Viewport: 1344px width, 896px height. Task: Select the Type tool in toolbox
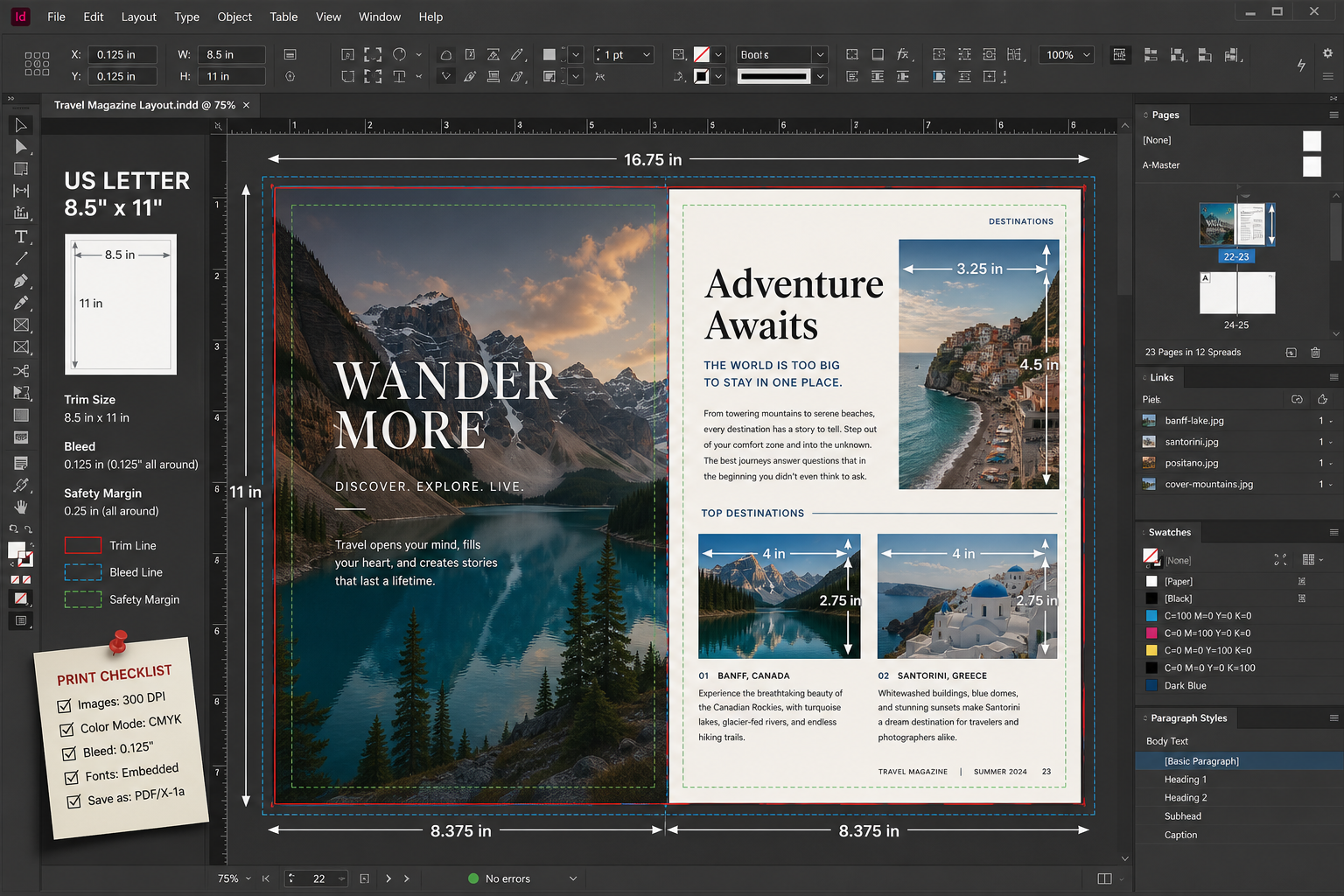21,237
